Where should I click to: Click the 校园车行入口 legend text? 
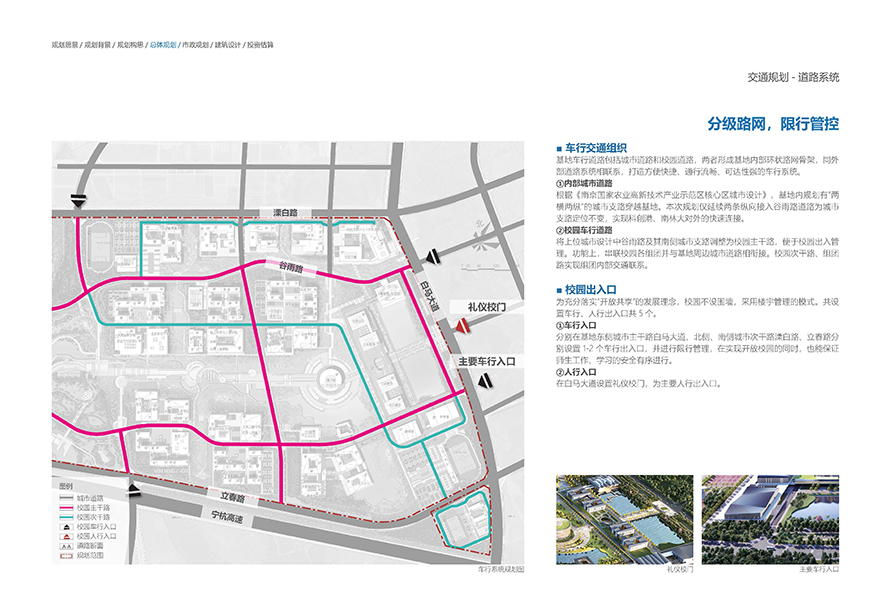tap(97, 526)
